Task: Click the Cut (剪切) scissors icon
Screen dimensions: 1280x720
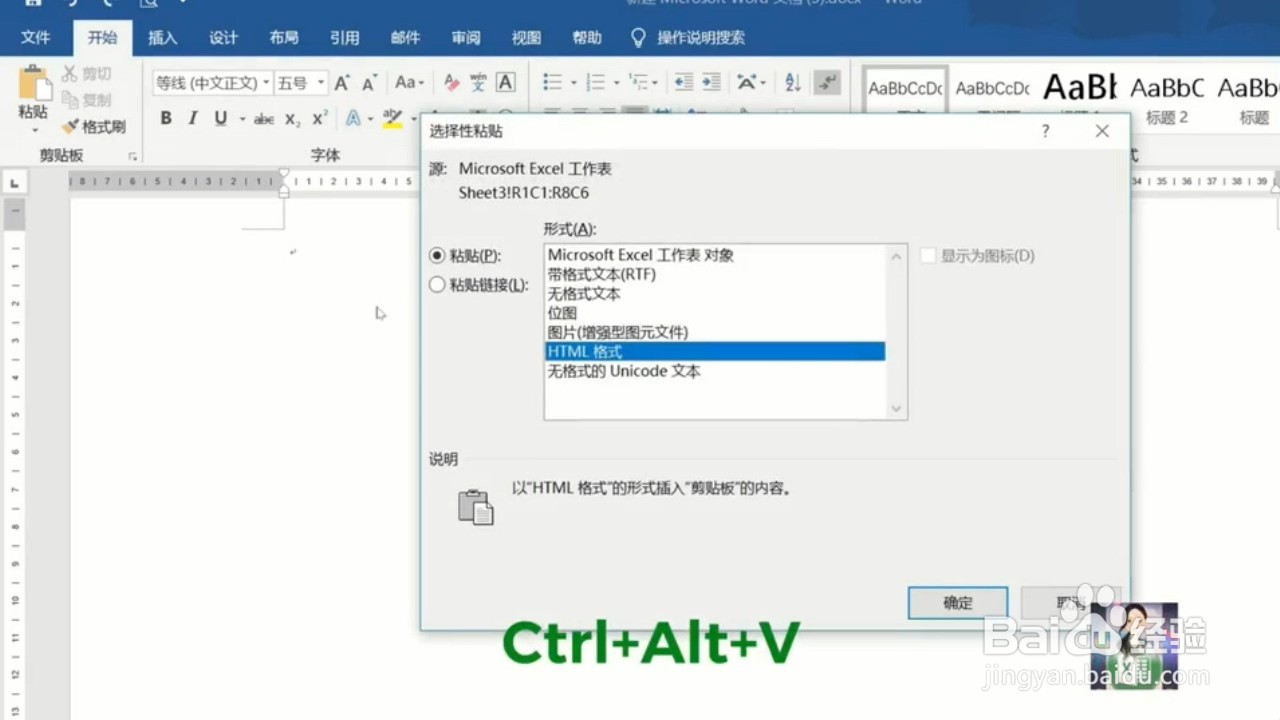Action: [x=70, y=74]
